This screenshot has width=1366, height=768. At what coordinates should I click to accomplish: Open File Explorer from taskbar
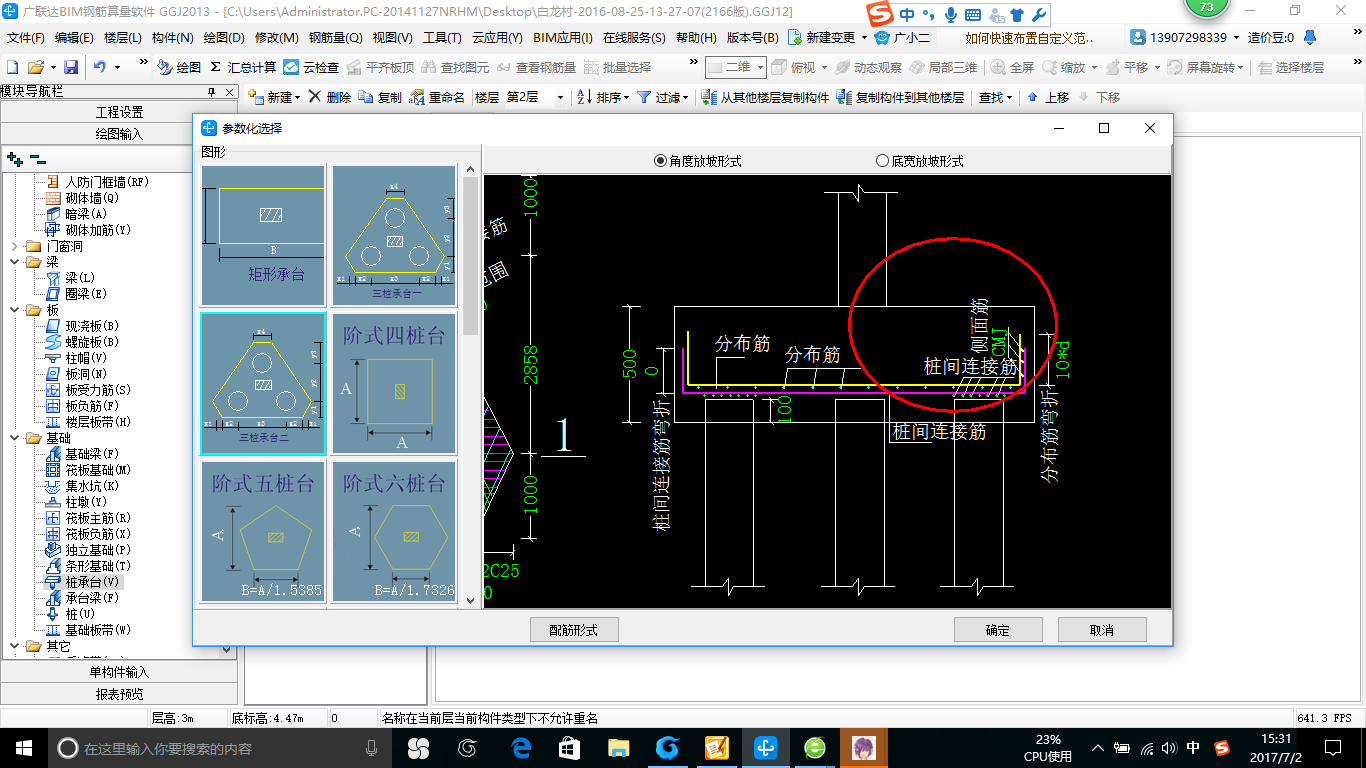(619, 748)
